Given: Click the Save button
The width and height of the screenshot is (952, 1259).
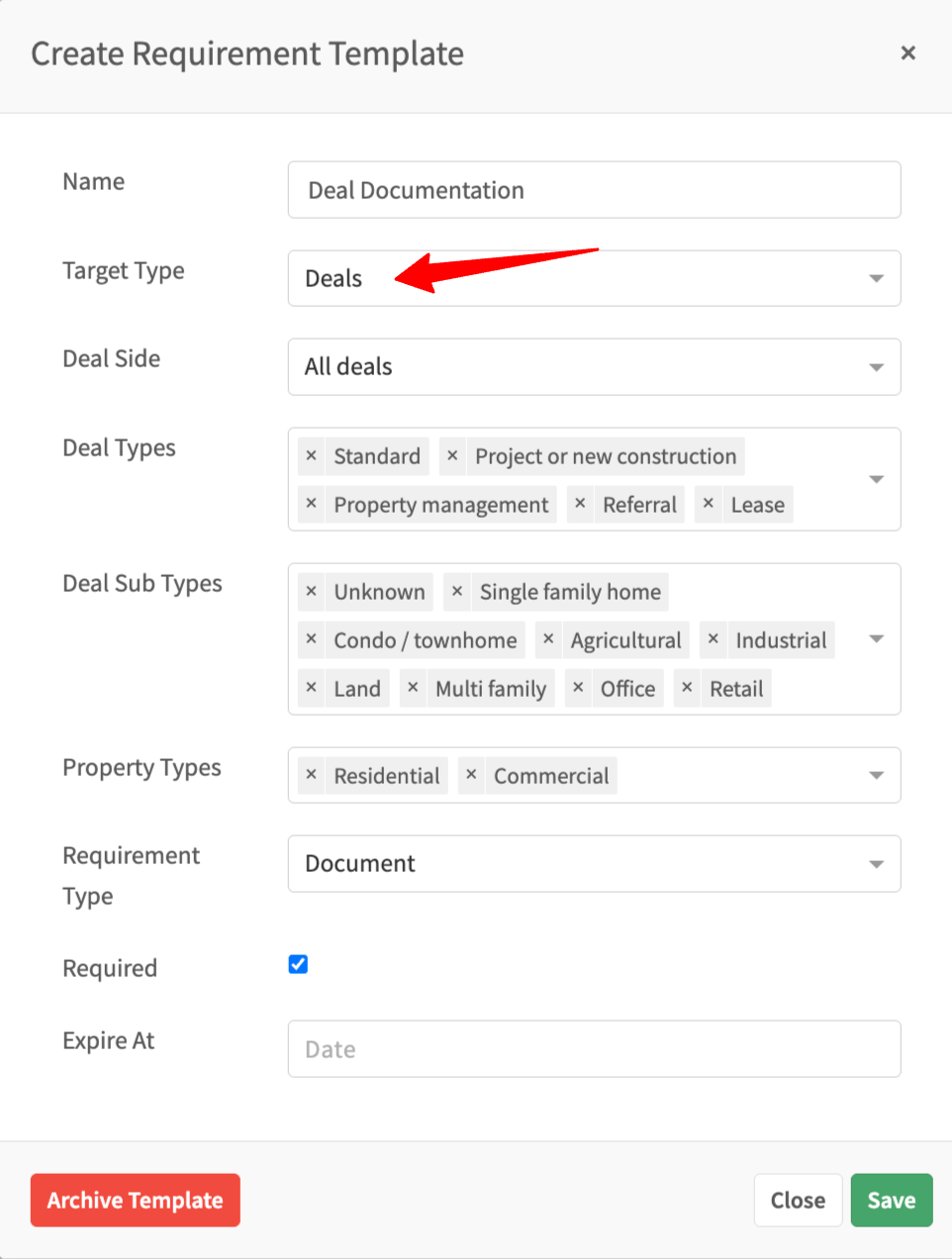Looking at the screenshot, I should pos(891,1200).
